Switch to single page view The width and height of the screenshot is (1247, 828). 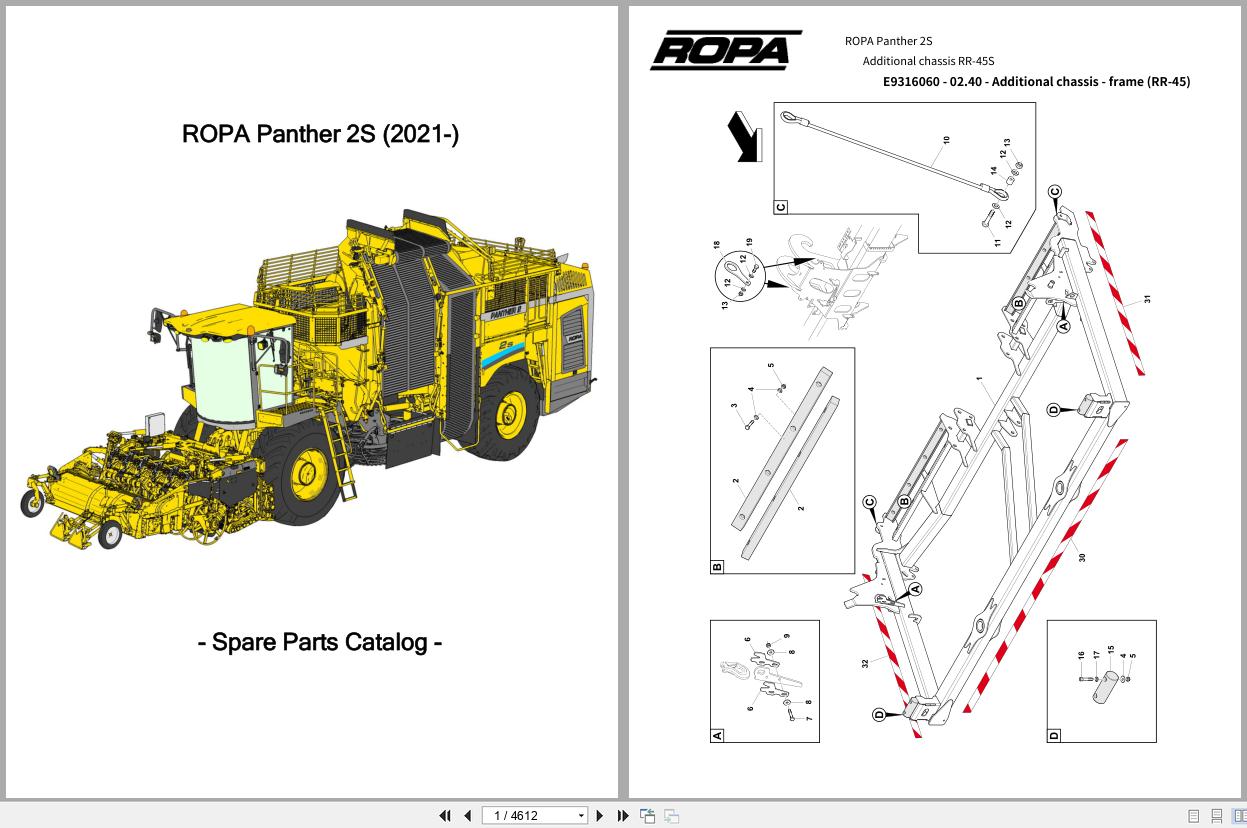(x=1193, y=816)
